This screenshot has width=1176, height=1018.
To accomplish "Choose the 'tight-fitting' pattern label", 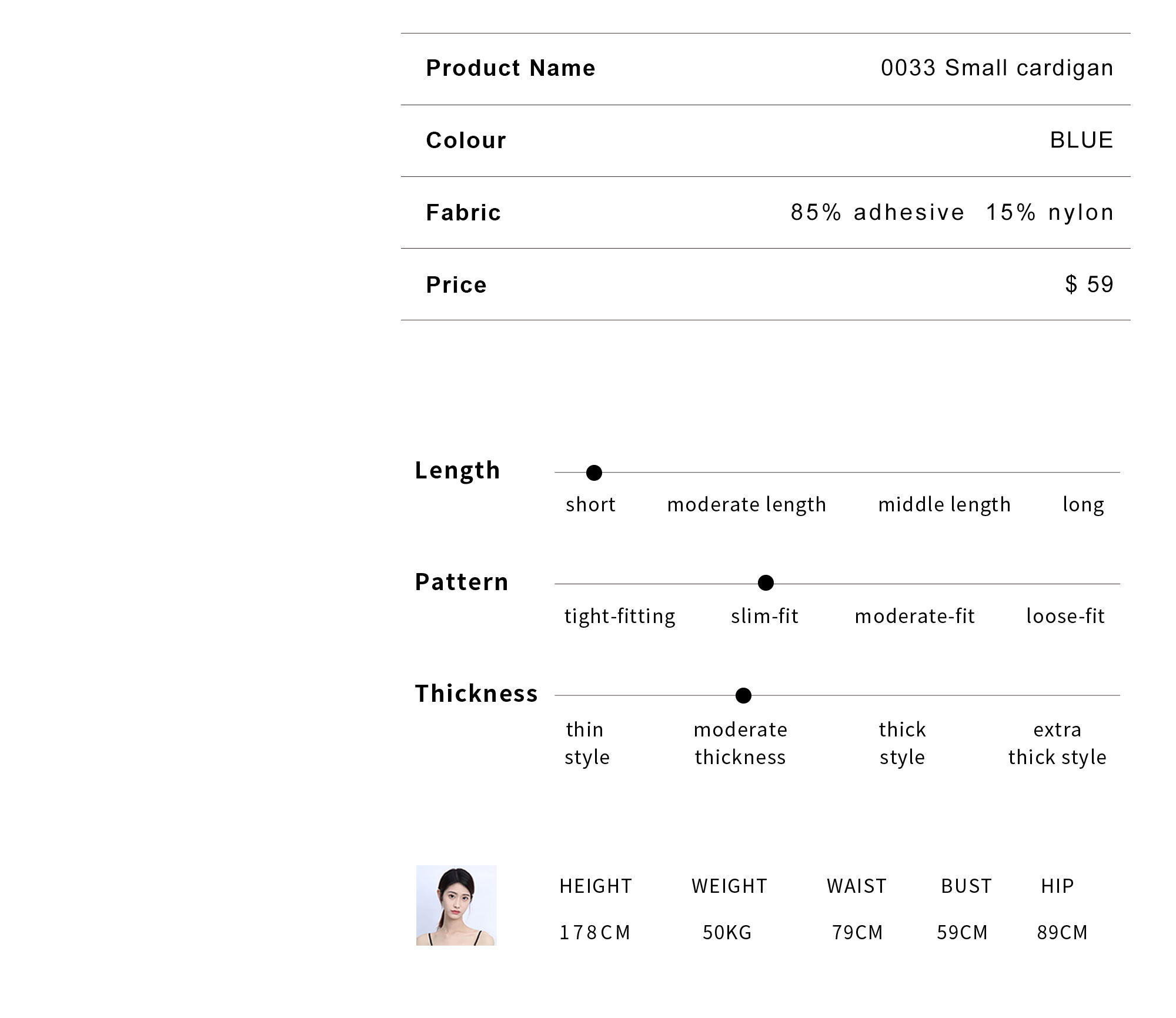I will coord(620,617).
